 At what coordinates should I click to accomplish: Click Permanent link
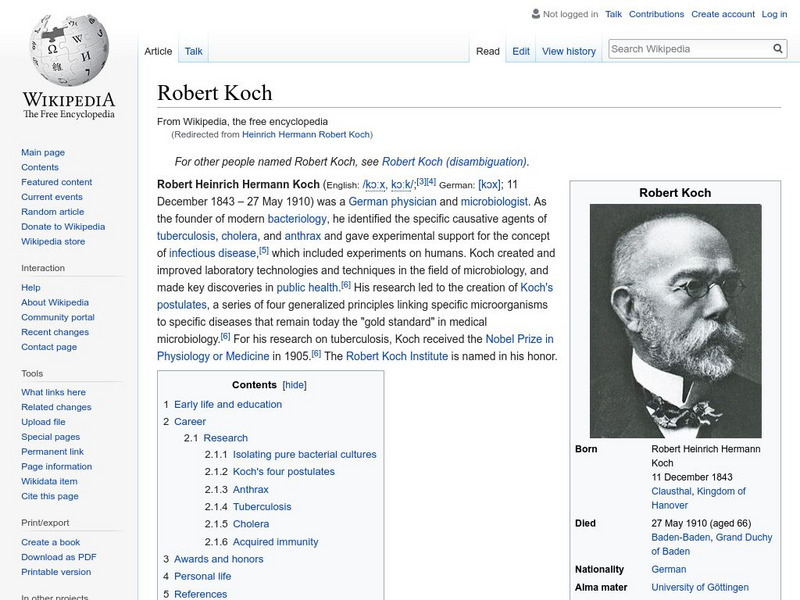click(x=52, y=451)
